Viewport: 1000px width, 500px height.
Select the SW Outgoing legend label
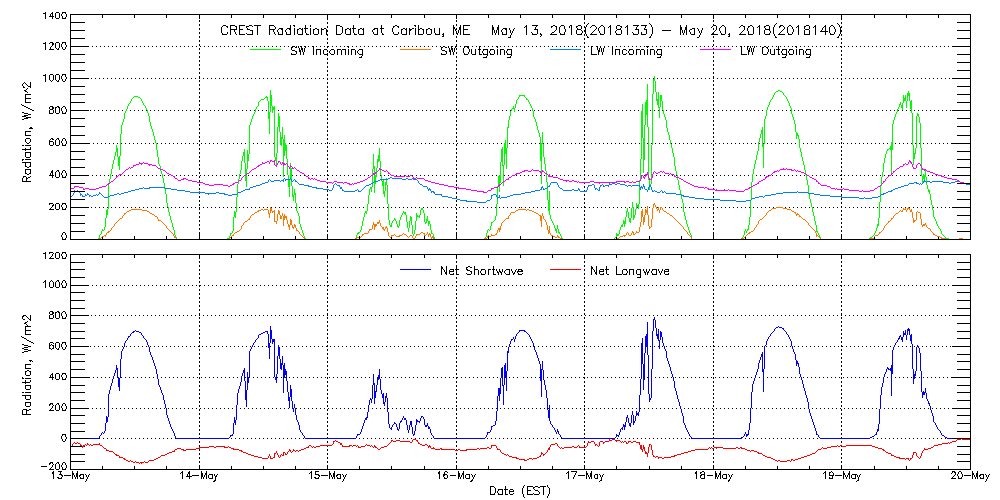coord(476,51)
